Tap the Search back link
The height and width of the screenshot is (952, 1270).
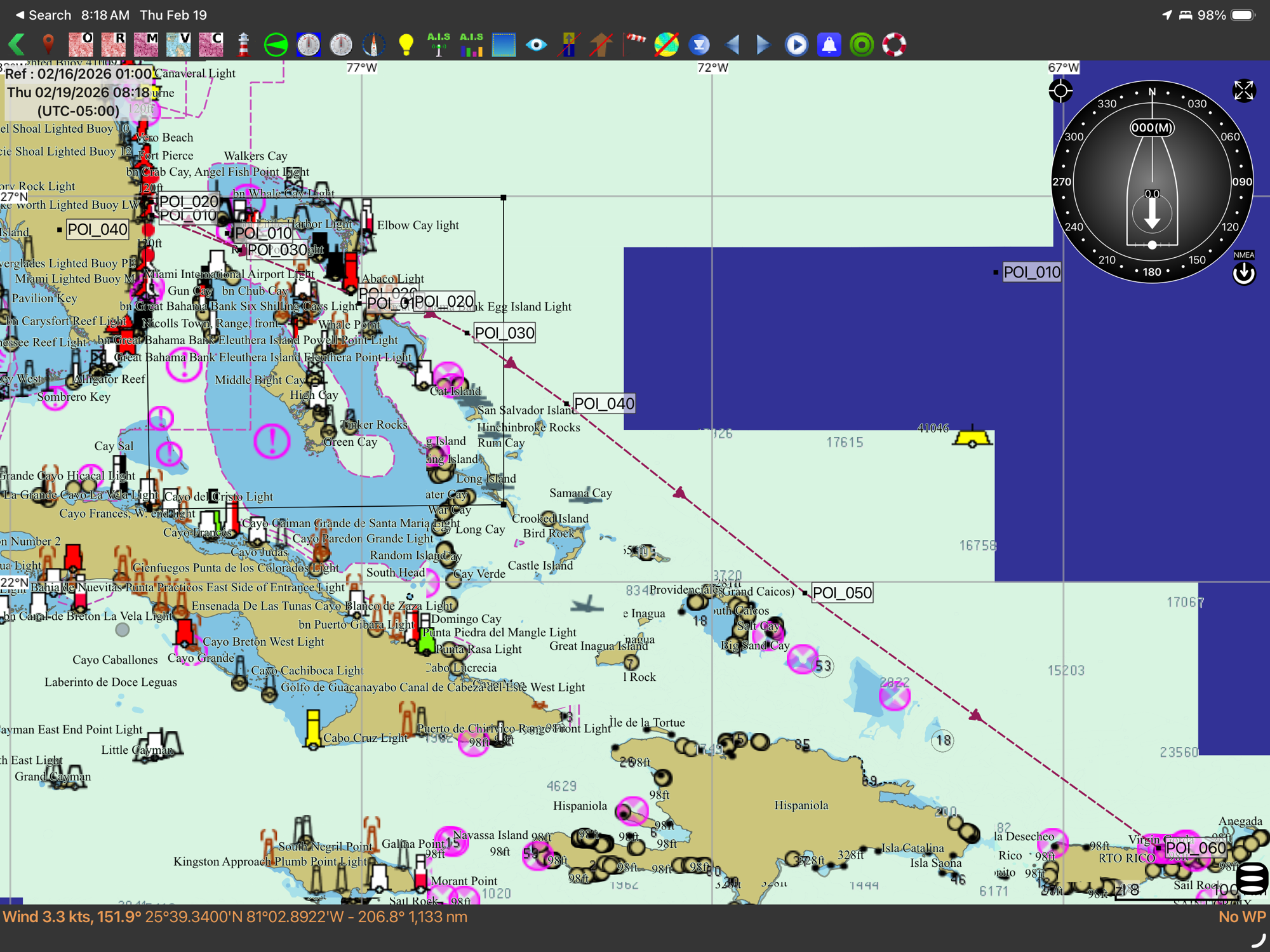pyautogui.click(x=43, y=15)
